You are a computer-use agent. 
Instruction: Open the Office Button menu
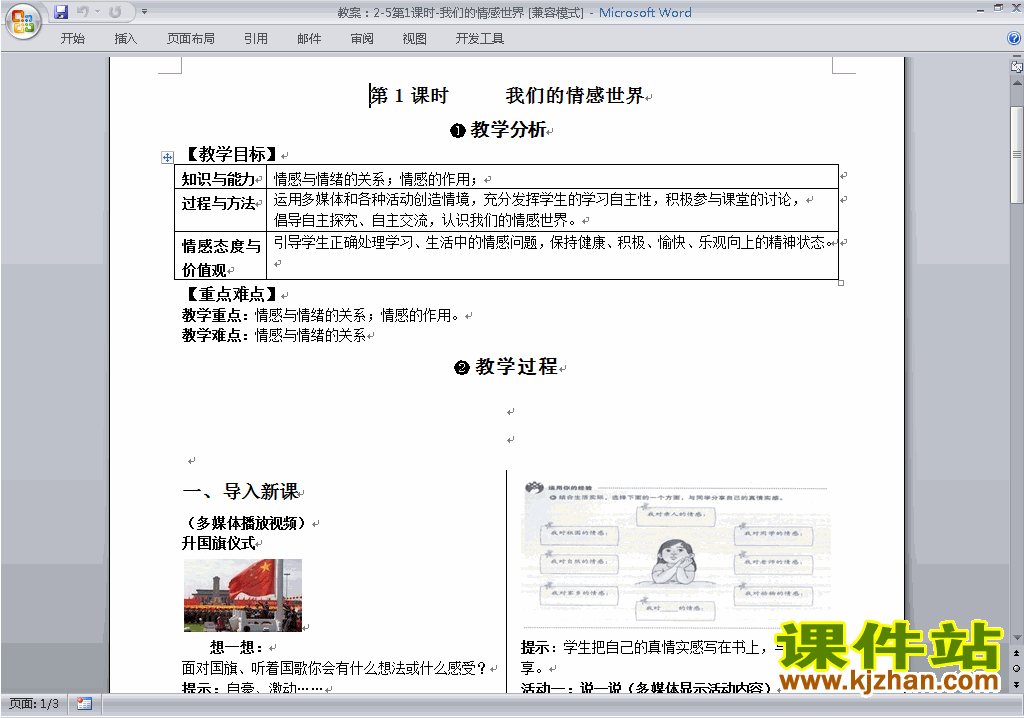click(23, 22)
